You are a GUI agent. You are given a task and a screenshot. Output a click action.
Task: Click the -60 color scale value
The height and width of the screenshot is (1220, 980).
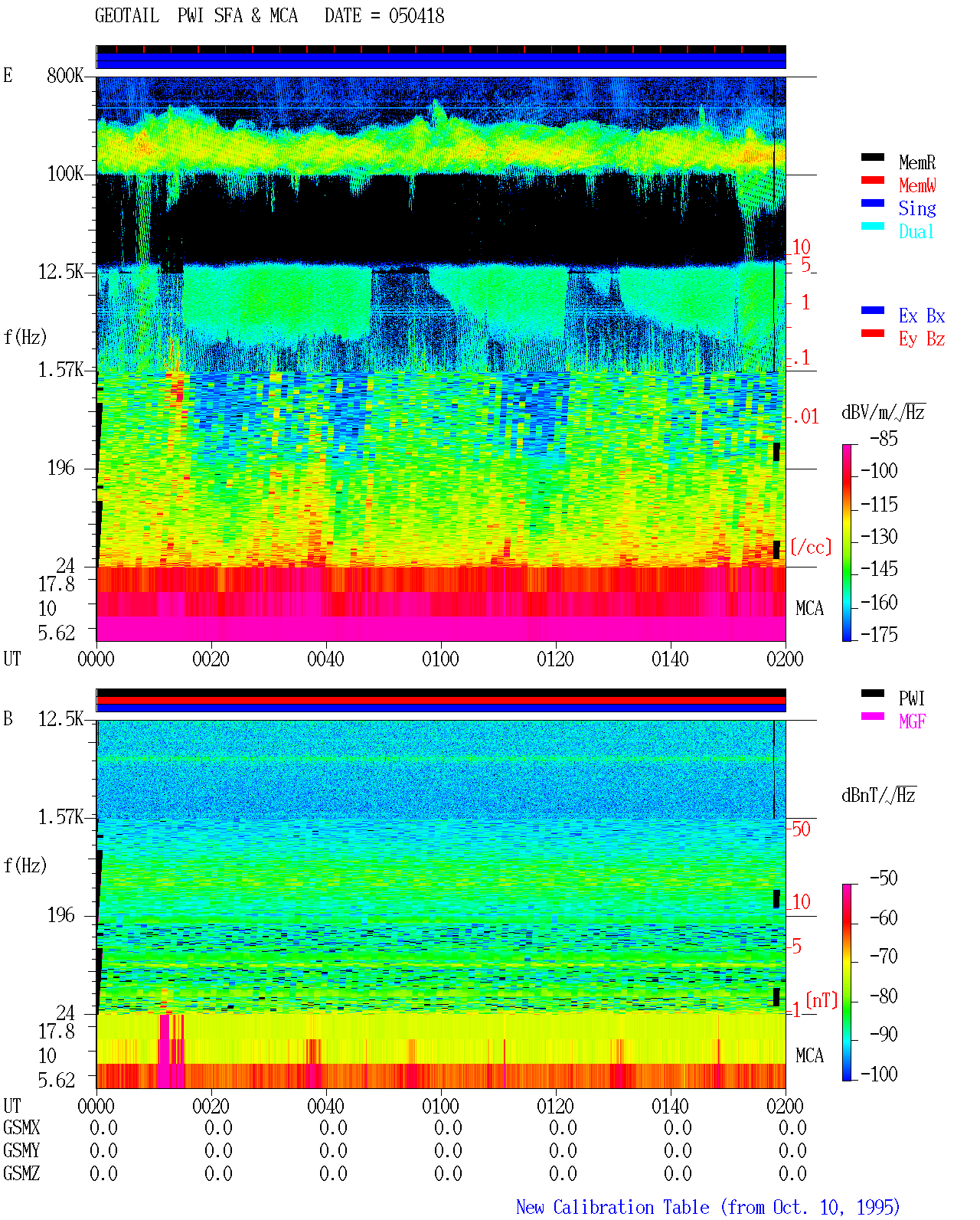click(x=884, y=917)
